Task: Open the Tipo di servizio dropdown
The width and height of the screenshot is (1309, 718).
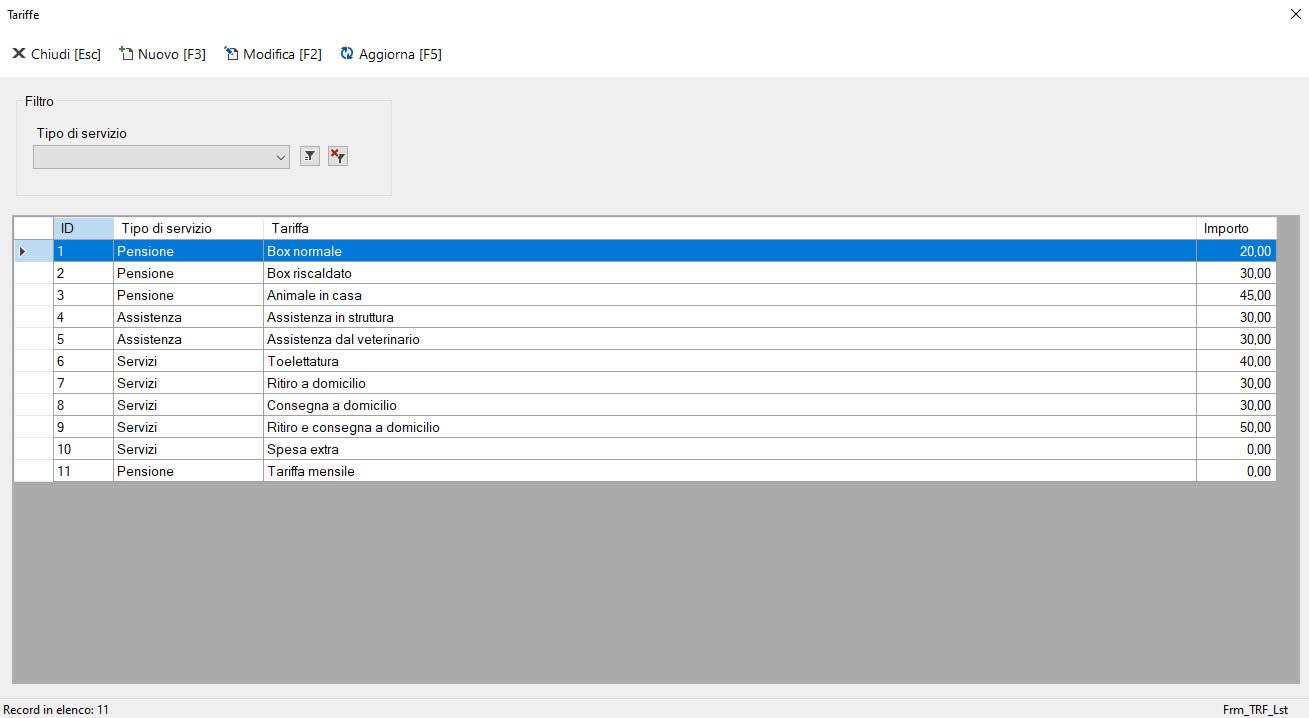Action: [x=280, y=157]
